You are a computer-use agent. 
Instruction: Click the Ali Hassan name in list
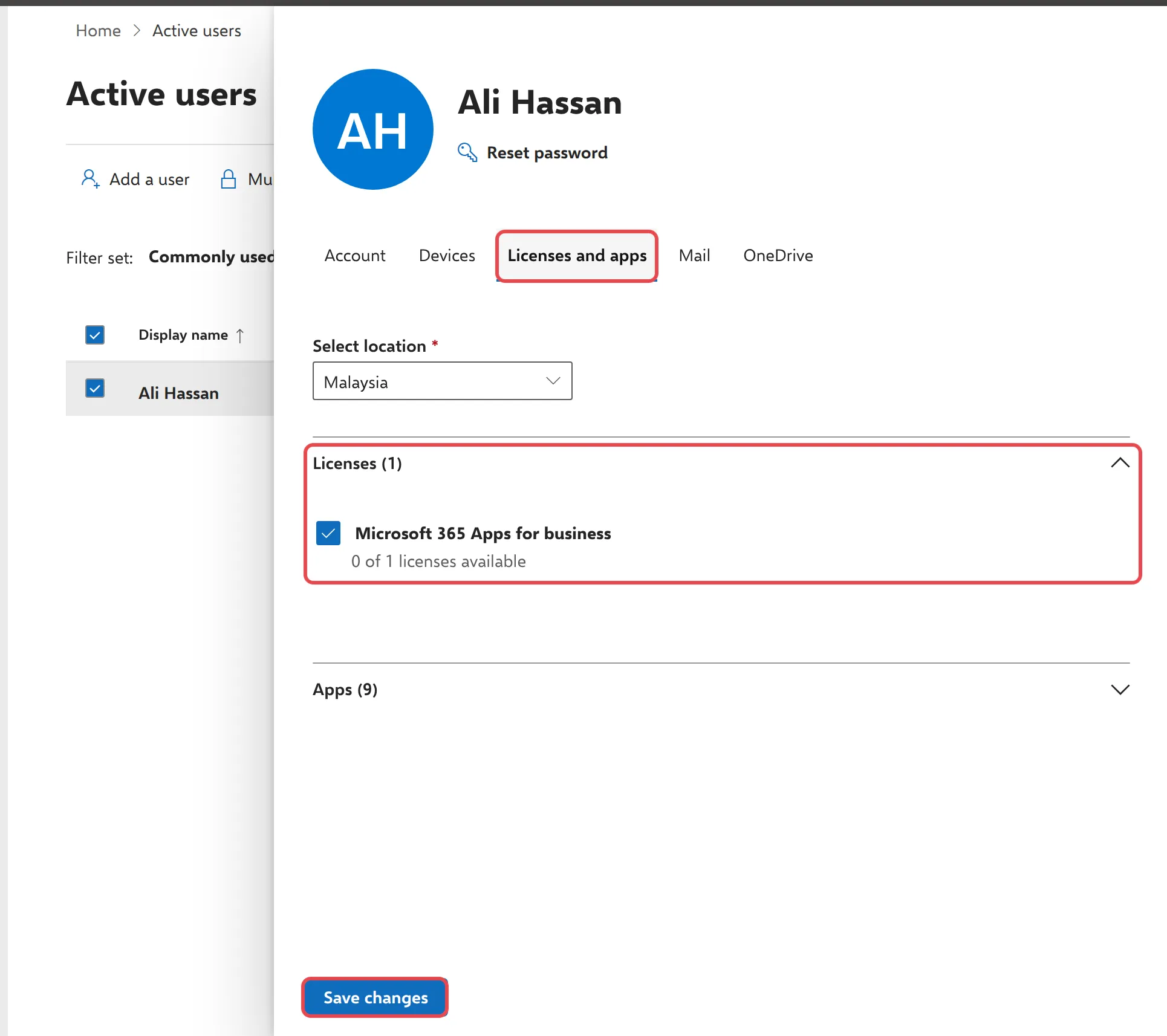(178, 393)
